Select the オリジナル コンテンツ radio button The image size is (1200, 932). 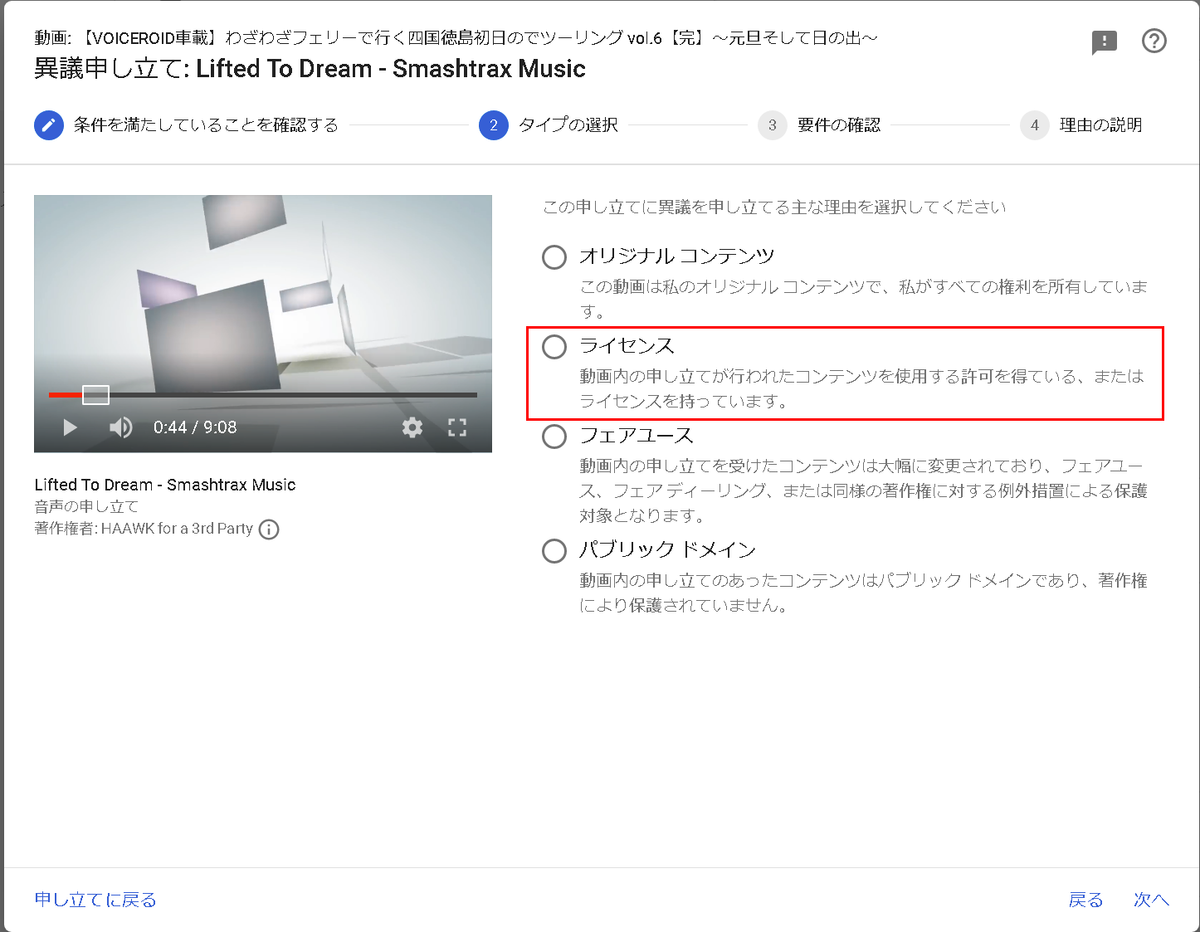(x=554, y=257)
